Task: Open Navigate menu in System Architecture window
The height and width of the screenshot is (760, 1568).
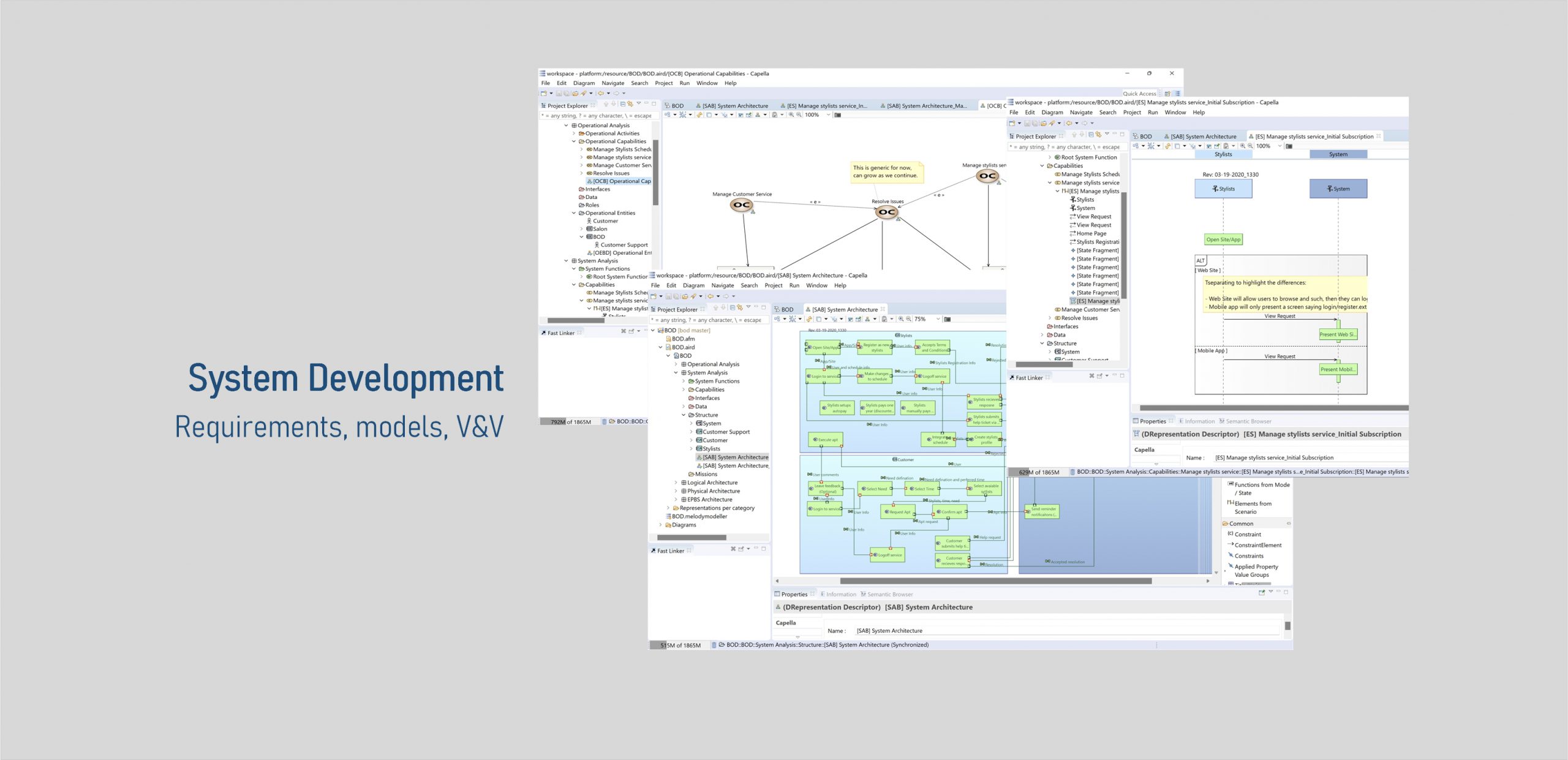Action: click(x=723, y=285)
